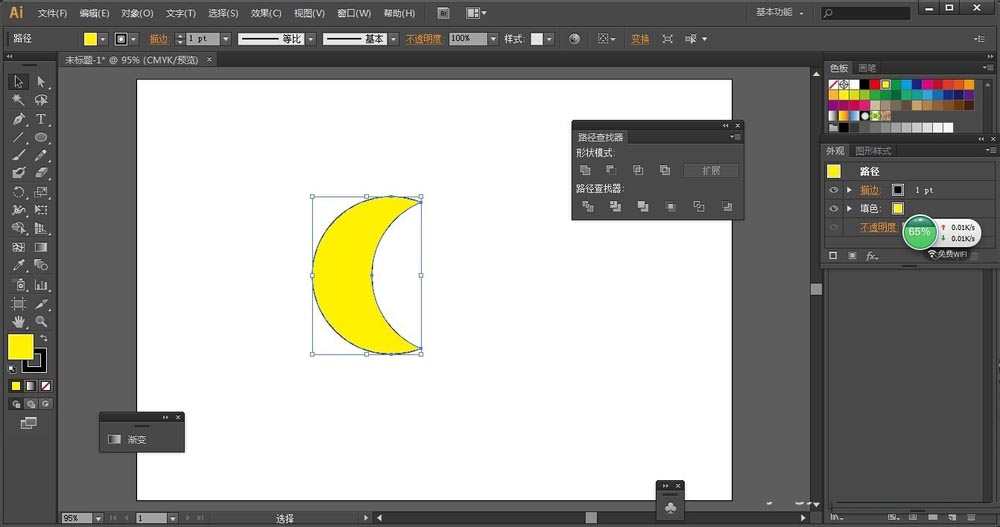Screen dimensions: 1000x527
Task: Enable Draw Normal mode
Action: point(16,404)
